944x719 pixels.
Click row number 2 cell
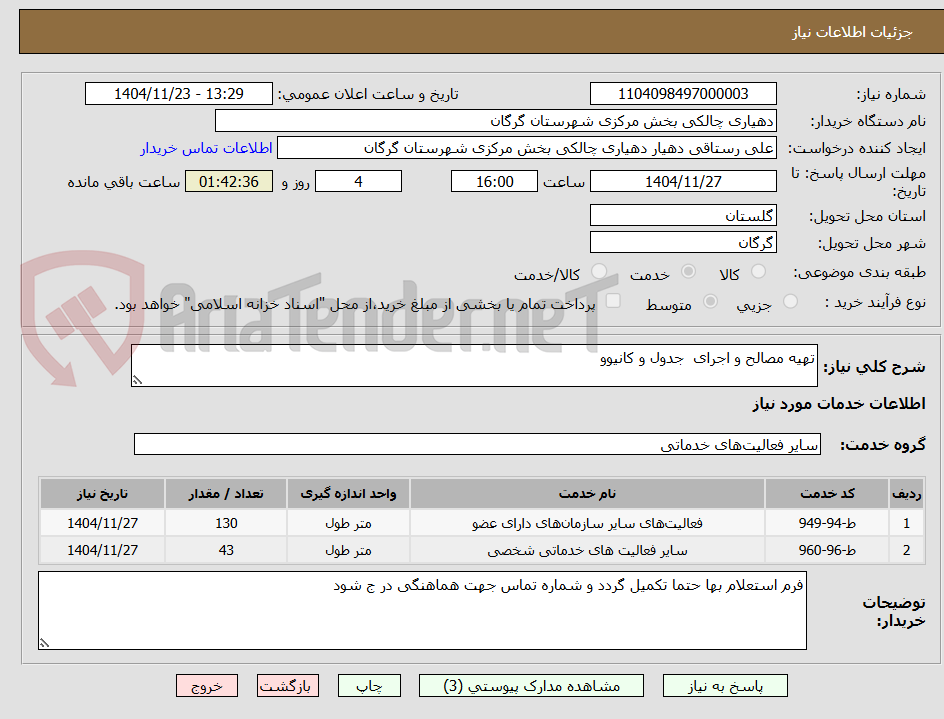point(907,550)
